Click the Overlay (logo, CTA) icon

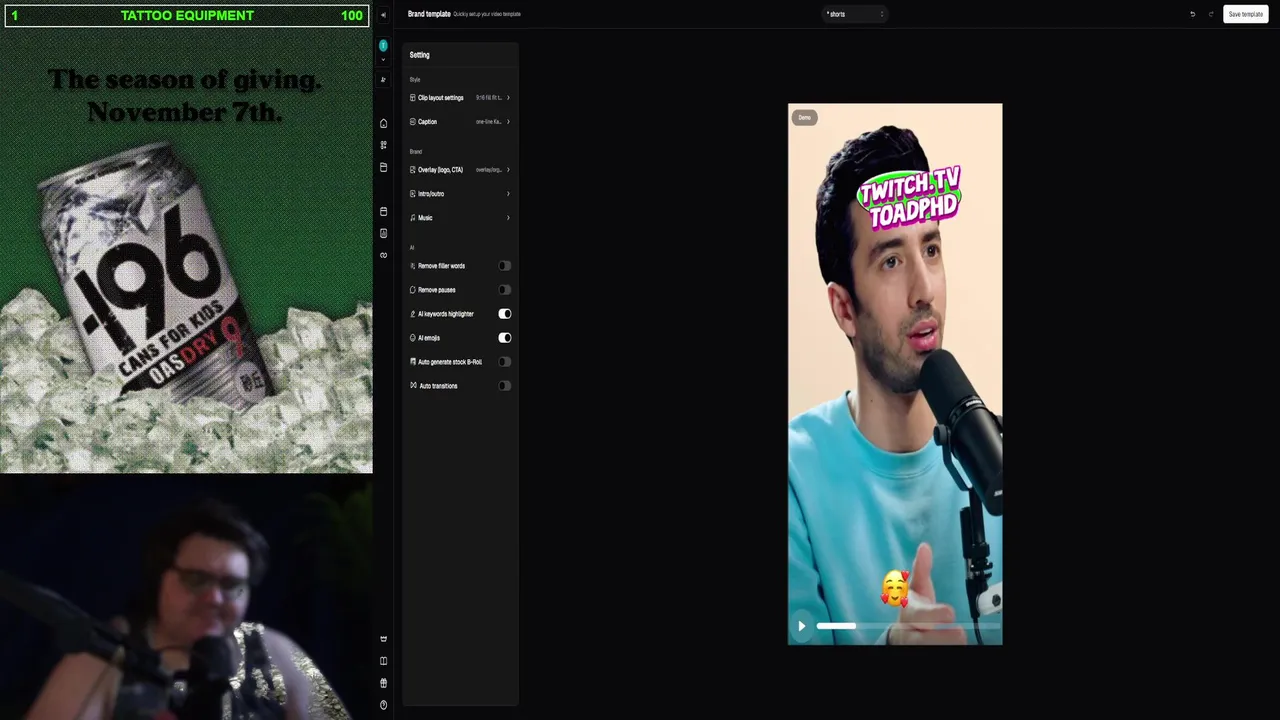(x=413, y=170)
